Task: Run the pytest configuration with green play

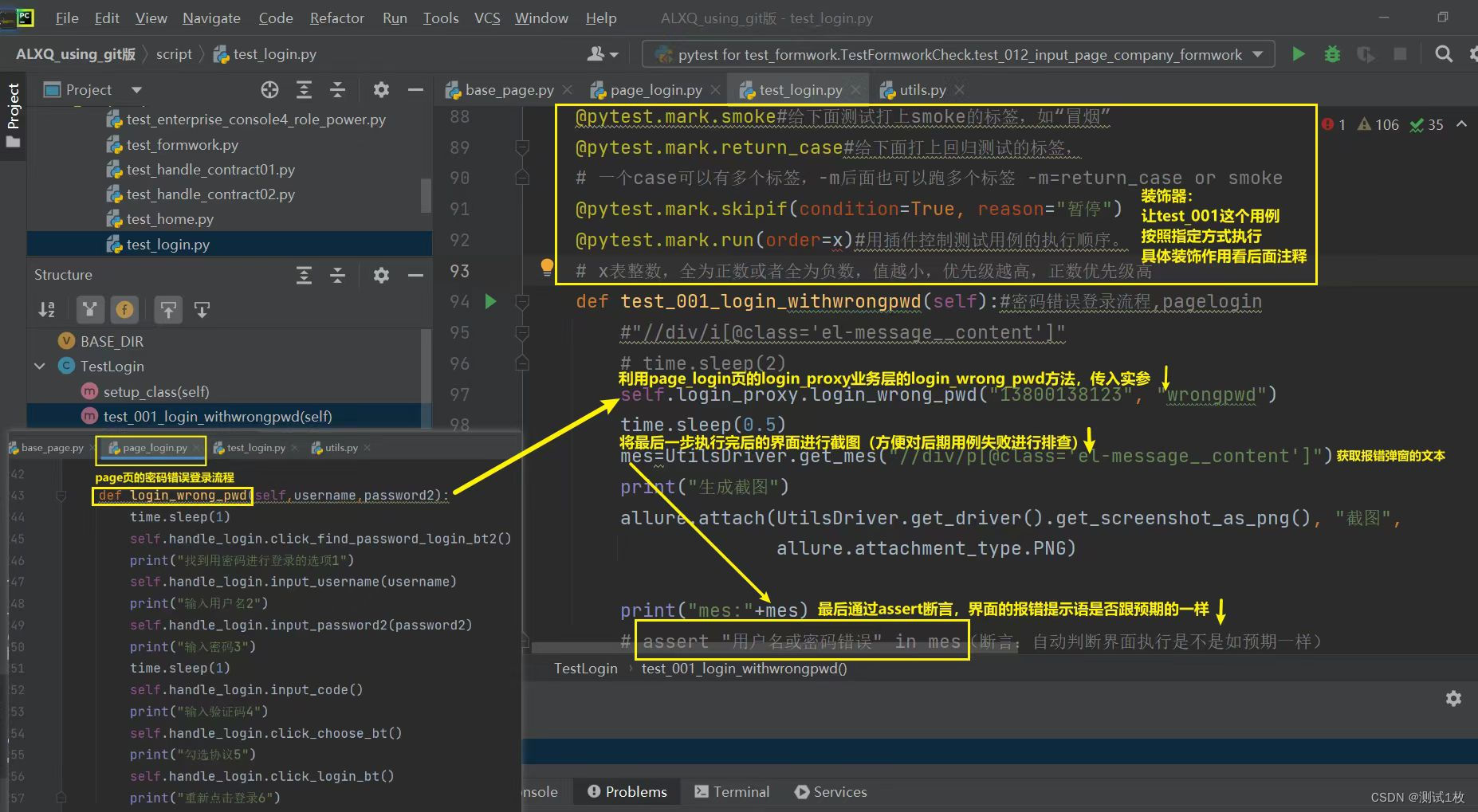Action: [1298, 54]
